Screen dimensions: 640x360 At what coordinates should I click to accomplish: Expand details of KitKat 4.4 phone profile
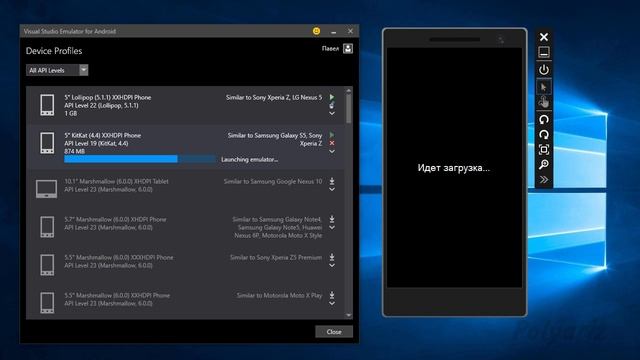(x=332, y=151)
